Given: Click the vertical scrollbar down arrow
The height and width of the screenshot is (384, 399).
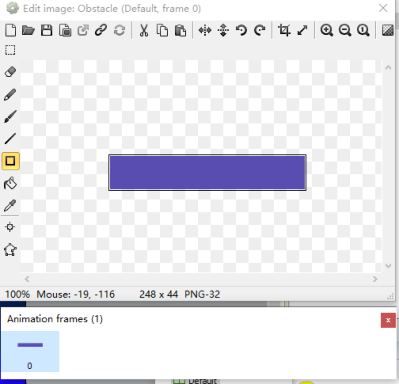Looking at the screenshot, I should pyautogui.click(x=388, y=266).
